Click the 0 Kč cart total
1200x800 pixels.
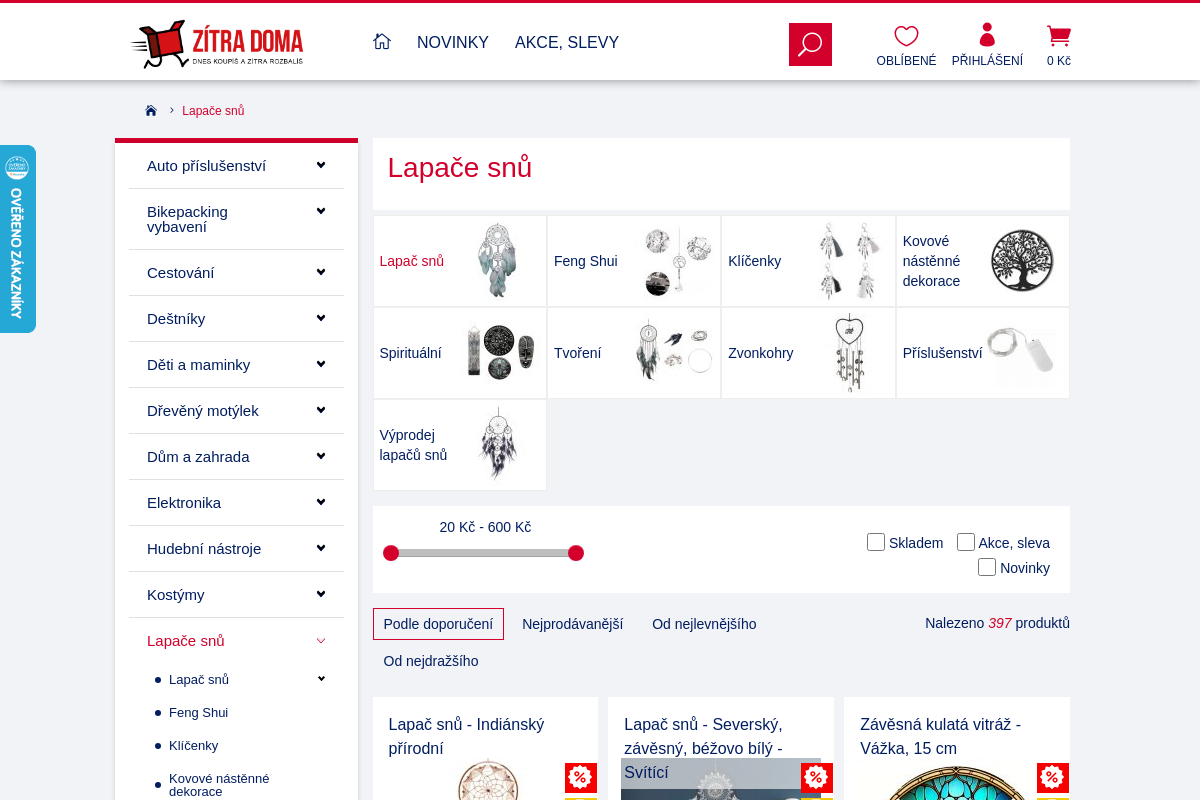pyautogui.click(x=1059, y=61)
